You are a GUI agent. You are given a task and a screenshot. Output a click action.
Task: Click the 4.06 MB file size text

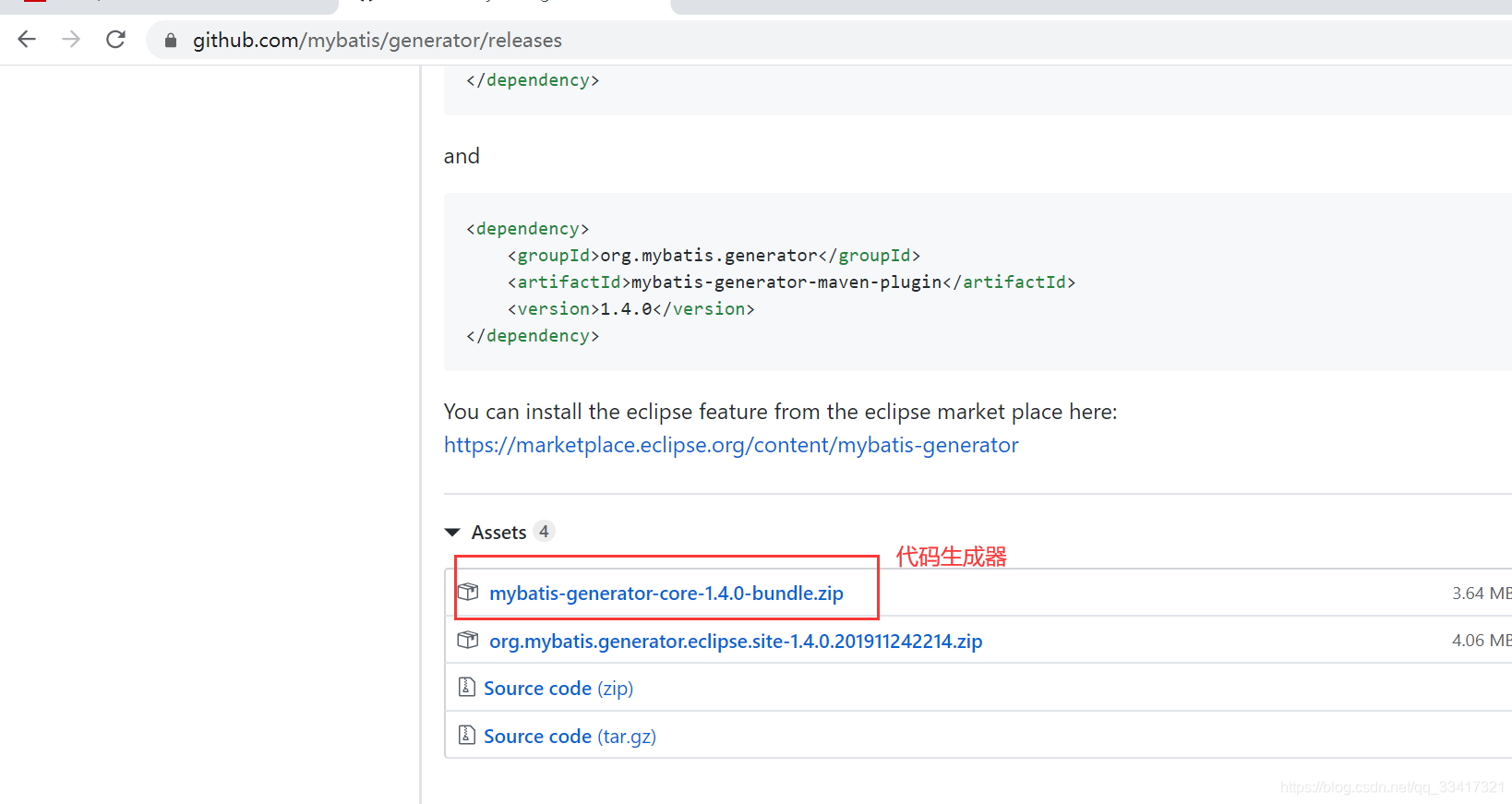click(1482, 641)
